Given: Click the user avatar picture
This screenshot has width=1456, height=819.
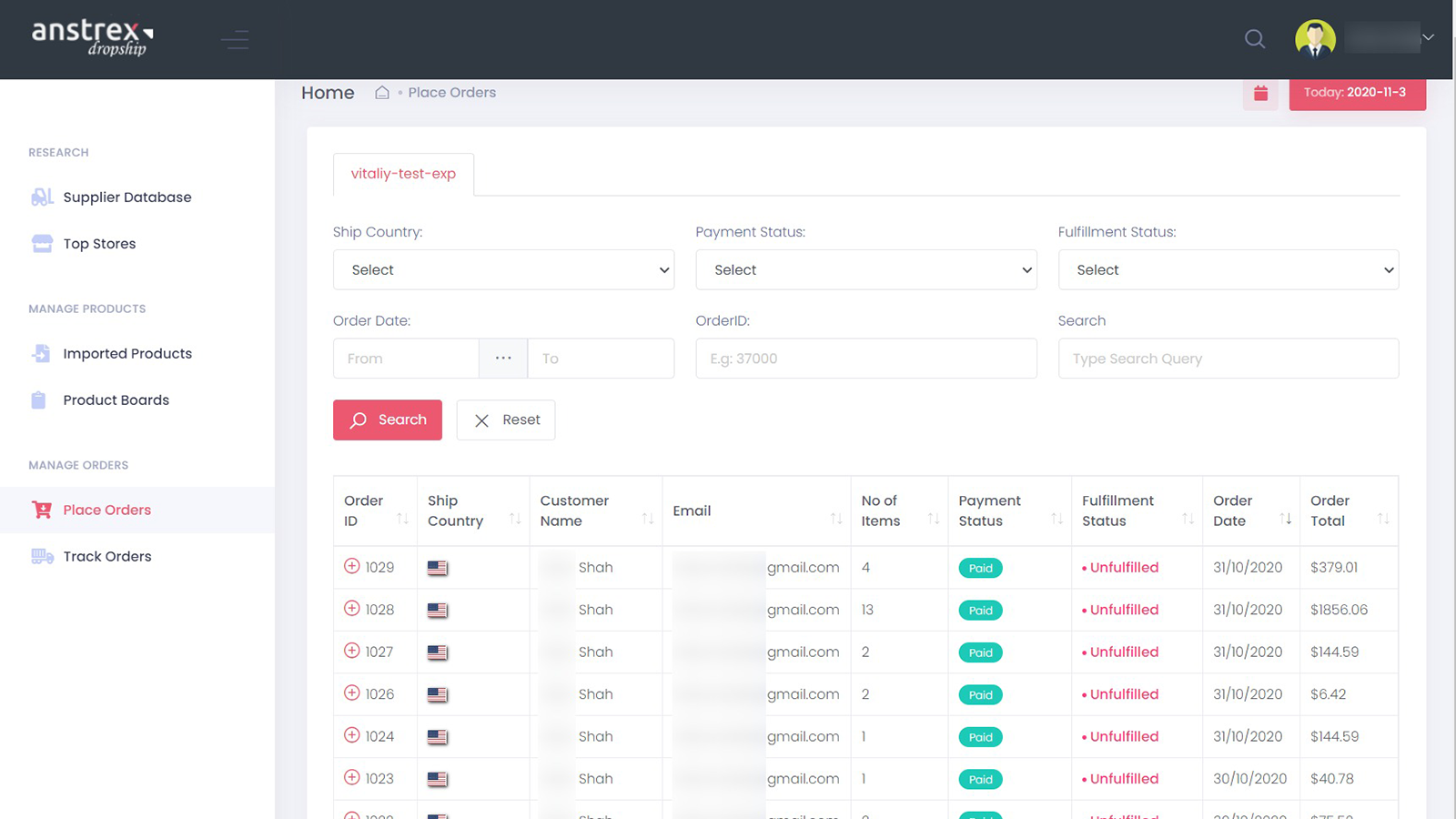Looking at the screenshot, I should [x=1314, y=38].
